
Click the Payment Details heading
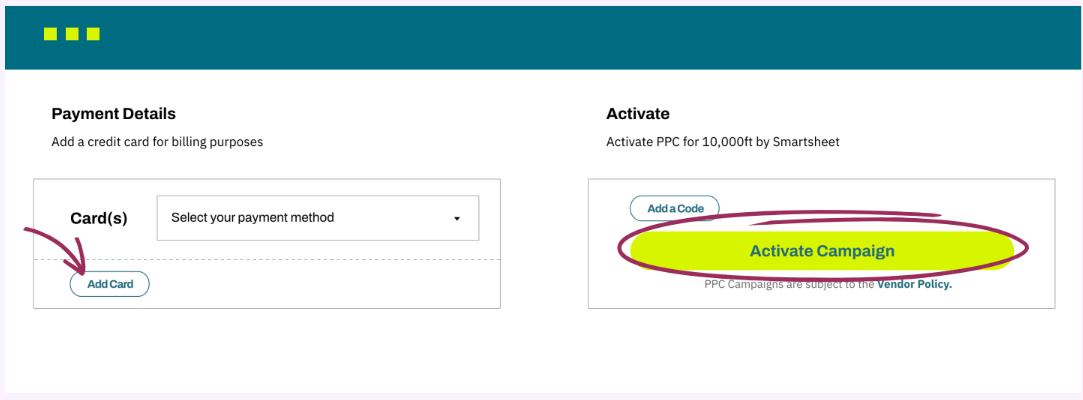pyautogui.click(x=114, y=114)
